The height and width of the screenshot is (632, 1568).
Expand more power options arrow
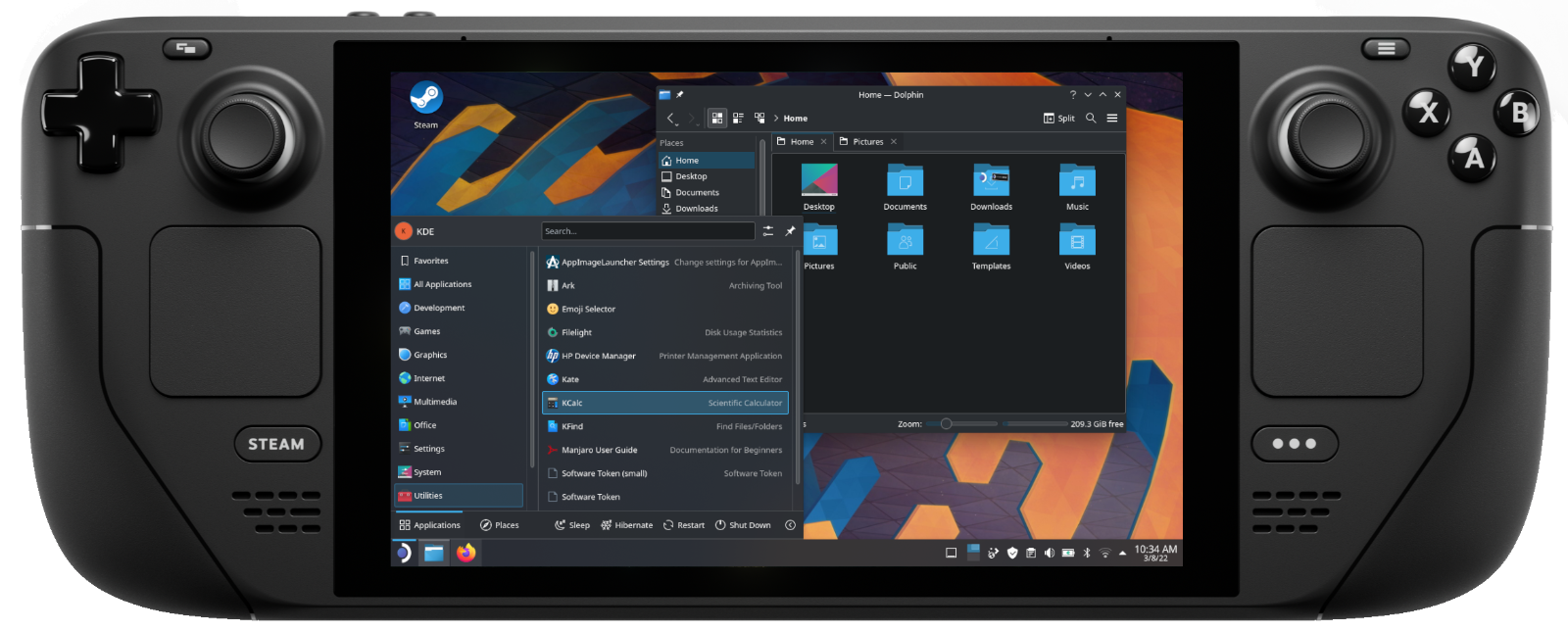pyautogui.click(x=790, y=525)
